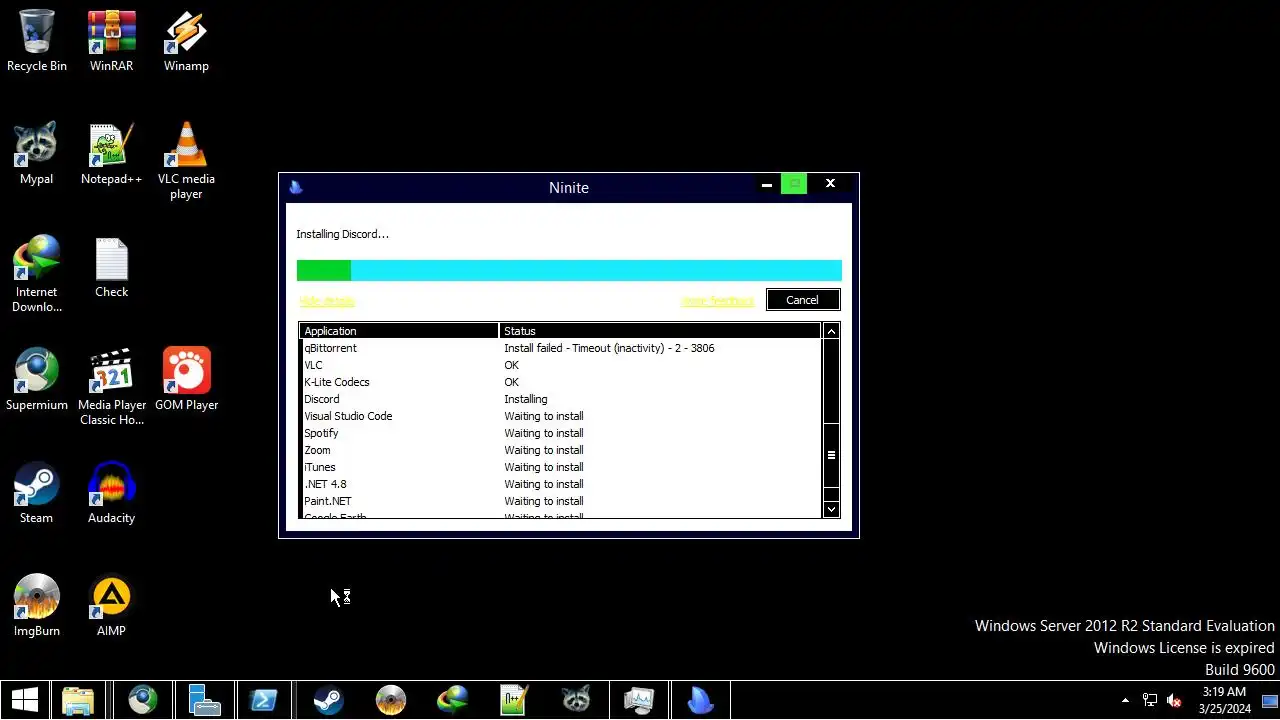Open File Explorer from the taskbar
Image resolution: width=1280 pixels, height=720 pixels.
tap(78, 700)
